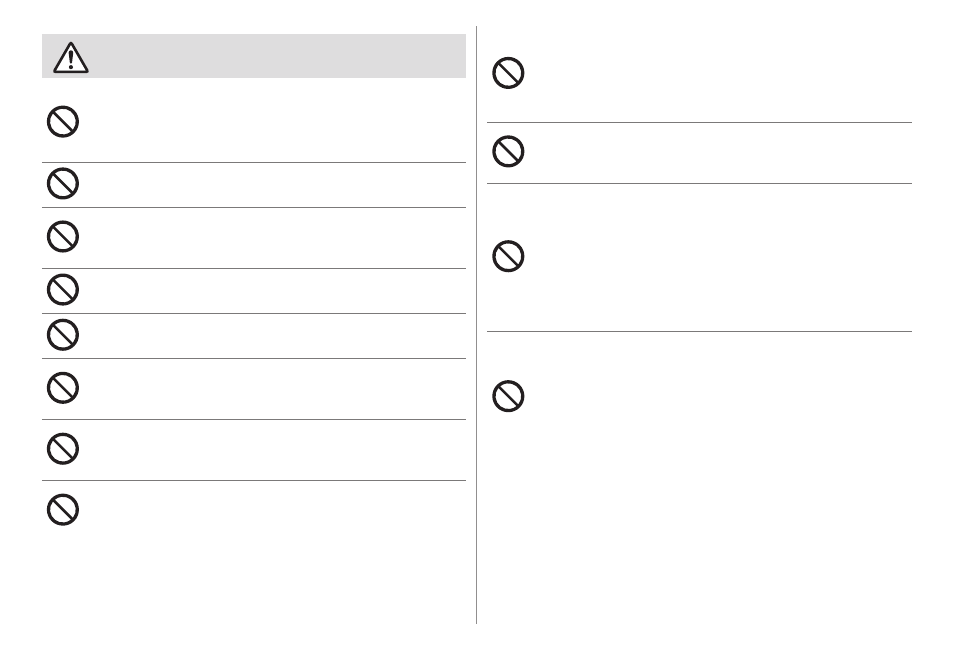This screenshot has height=671, width=954.
Task: Select the third prohibition icon in right column
Action: tap(508, 256)
